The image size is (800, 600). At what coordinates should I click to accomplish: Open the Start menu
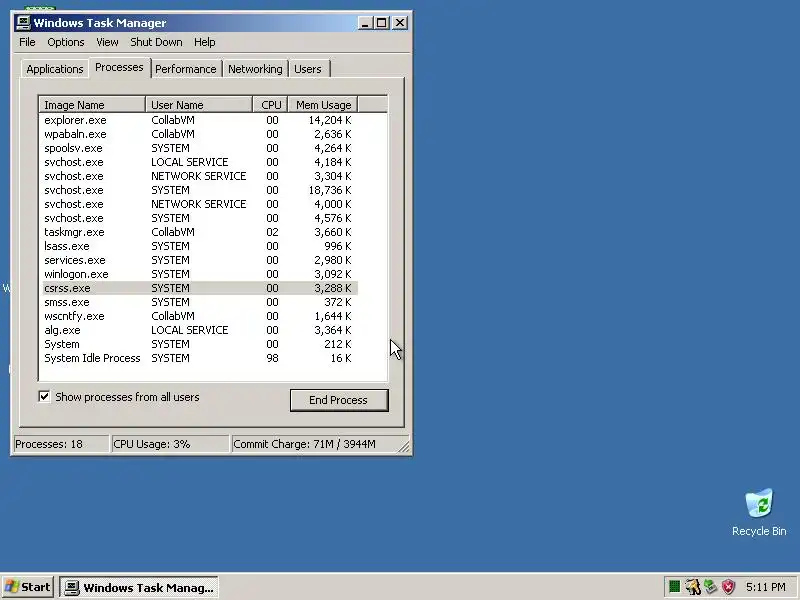(28, 587)
